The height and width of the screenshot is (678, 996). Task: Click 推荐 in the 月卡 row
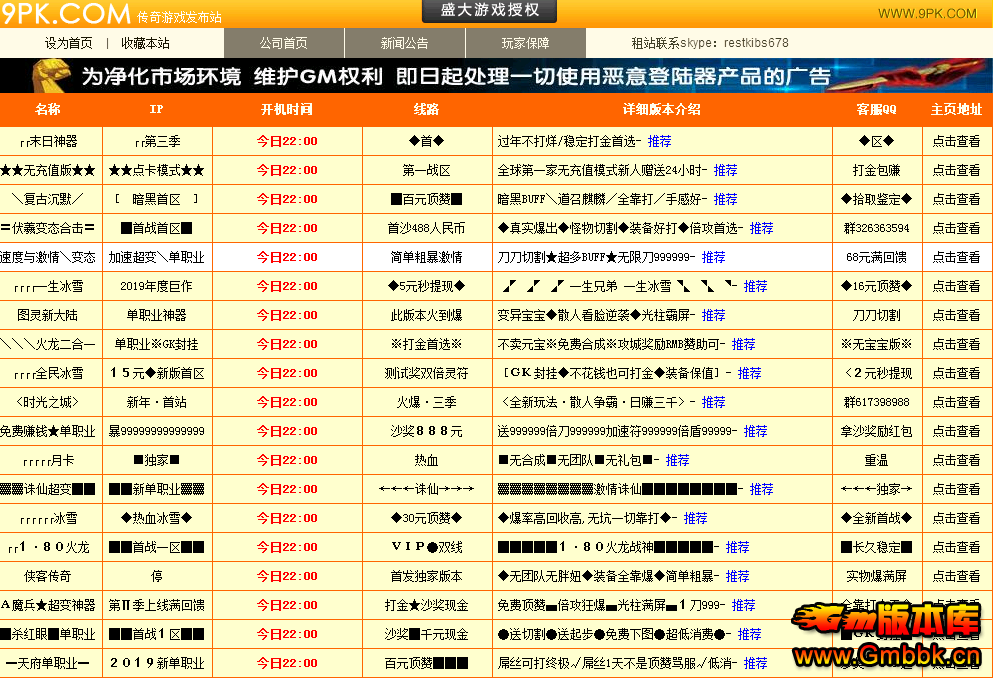677,460
